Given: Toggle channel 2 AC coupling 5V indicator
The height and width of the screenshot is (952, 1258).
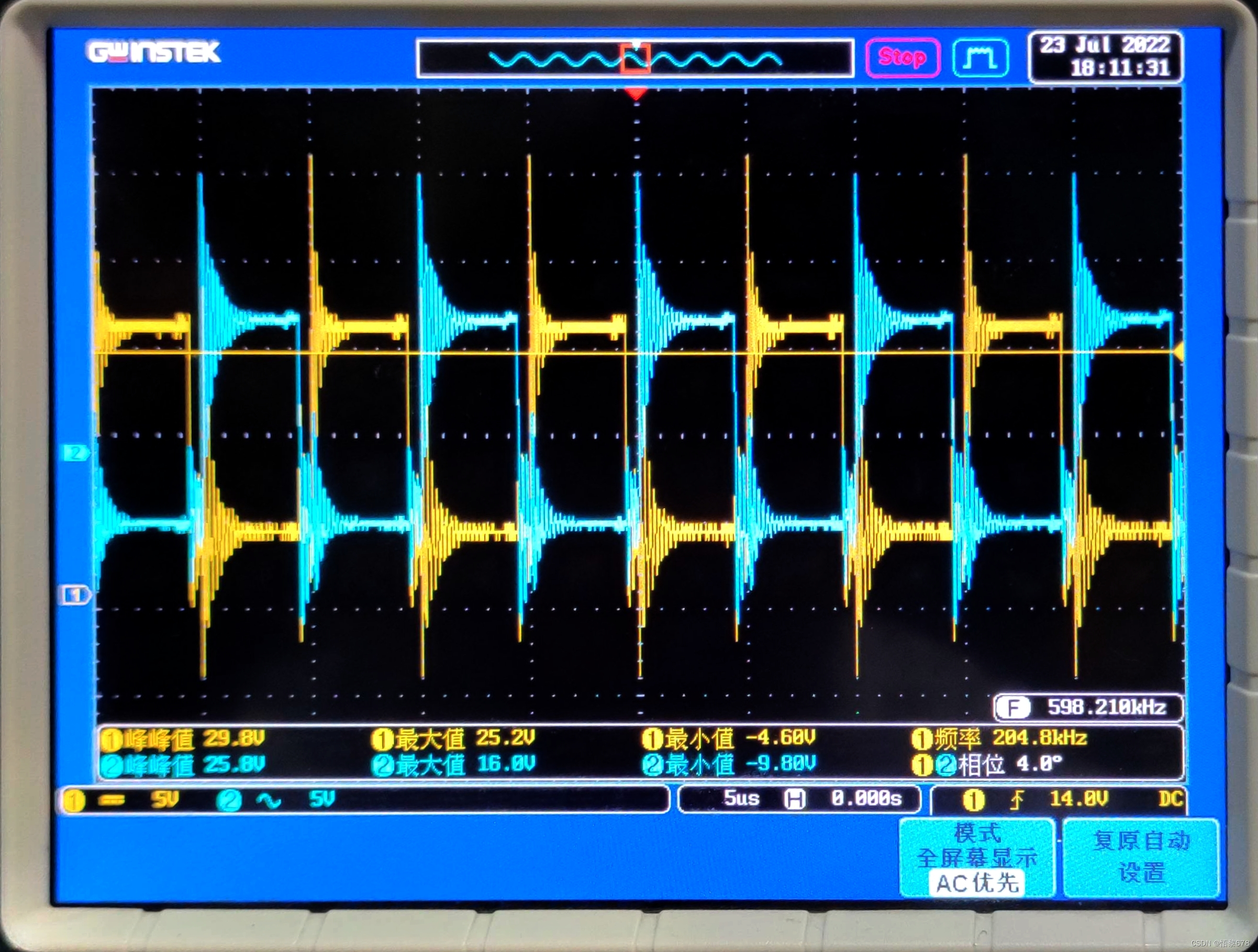Looking at the screenshot, I should click(277, 800).
